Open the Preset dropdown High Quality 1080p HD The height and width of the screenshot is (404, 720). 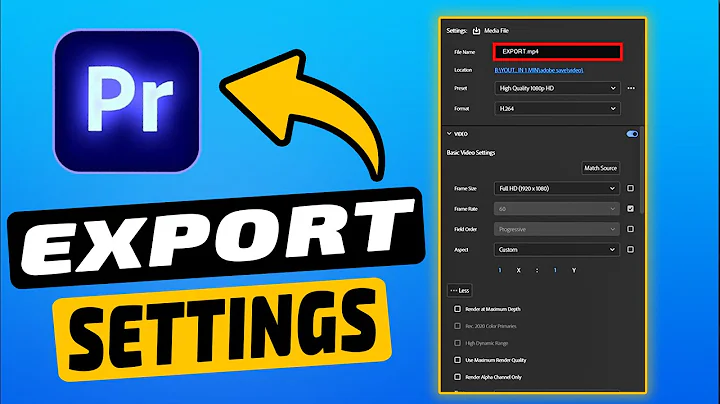557,88
